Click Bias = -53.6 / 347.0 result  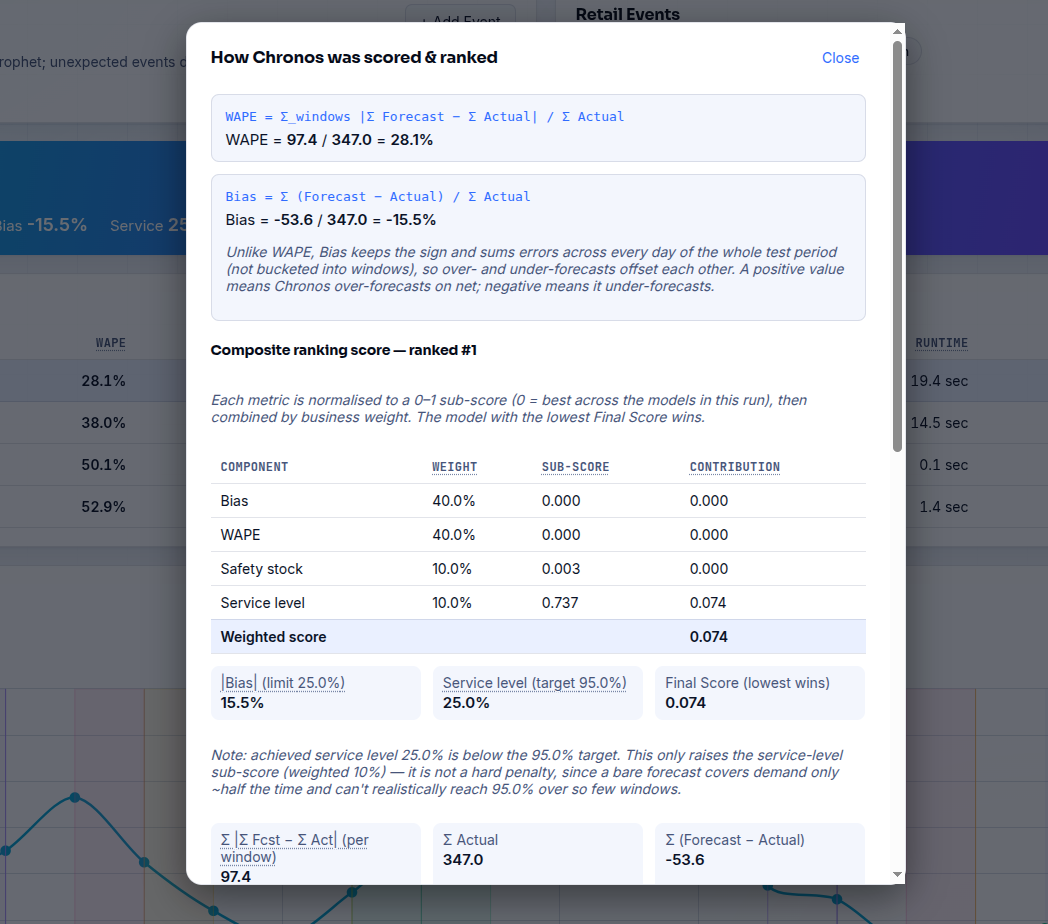point(331,220)
